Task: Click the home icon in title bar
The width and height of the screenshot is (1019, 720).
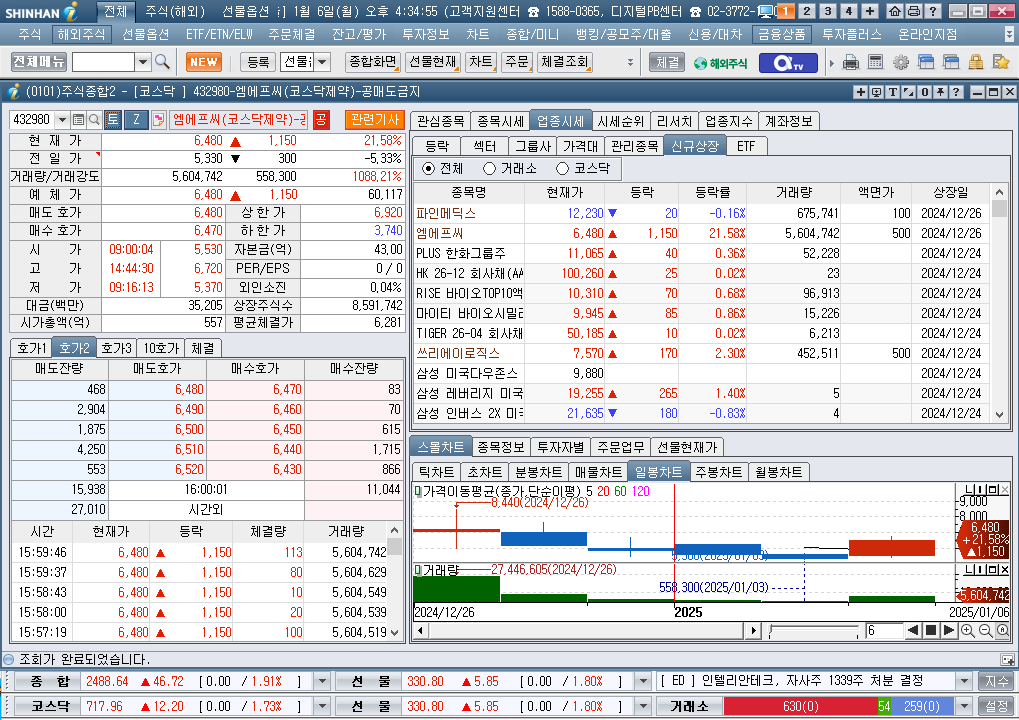Action: 895,11
